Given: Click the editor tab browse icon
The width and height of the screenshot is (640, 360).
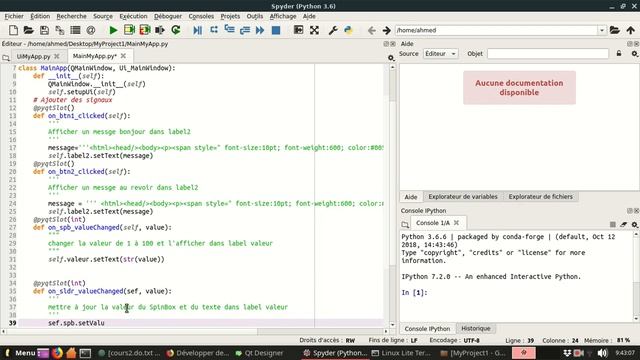Looking at the screenshot, I should point(6,58).
